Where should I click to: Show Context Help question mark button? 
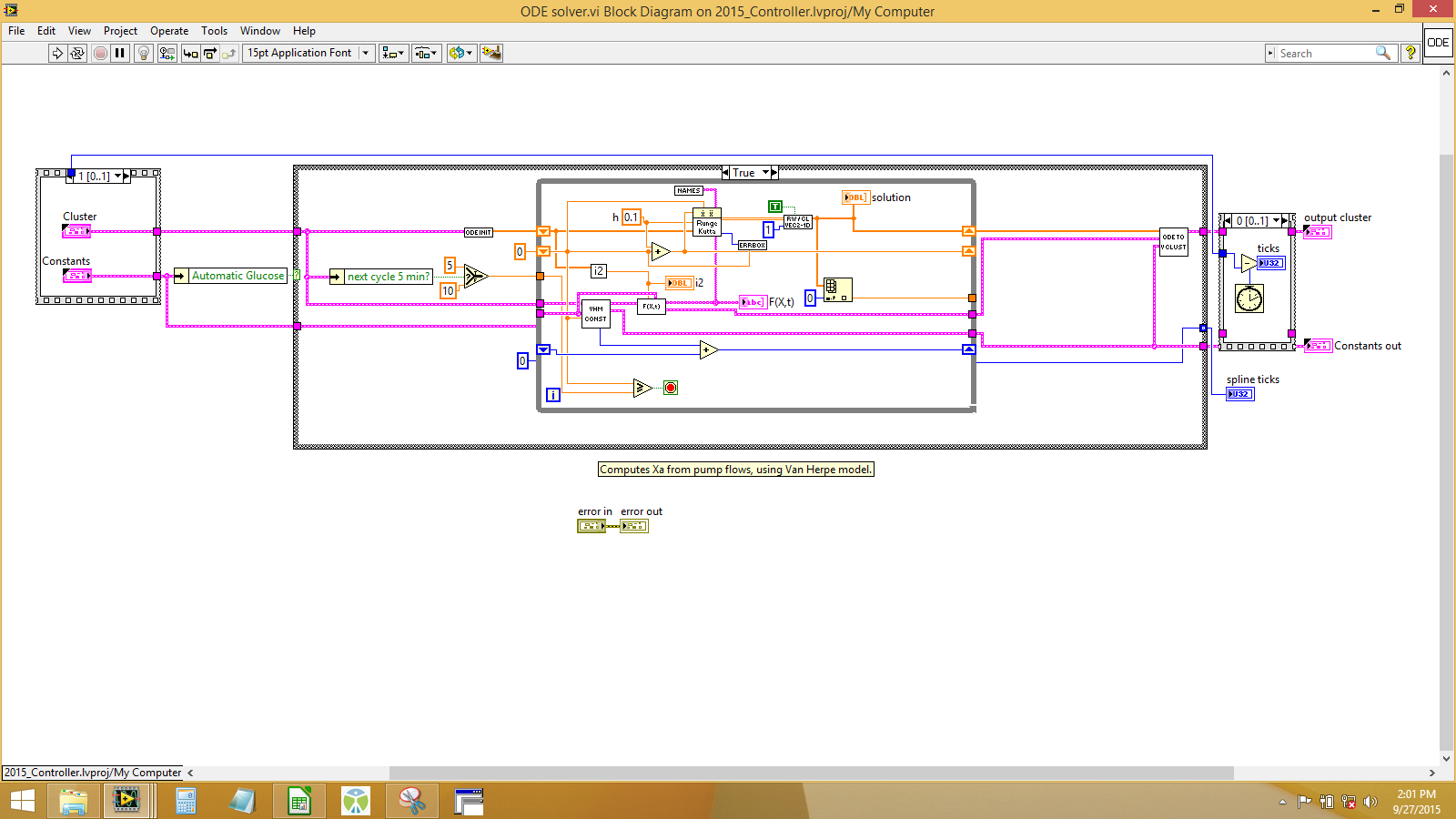1410,53
